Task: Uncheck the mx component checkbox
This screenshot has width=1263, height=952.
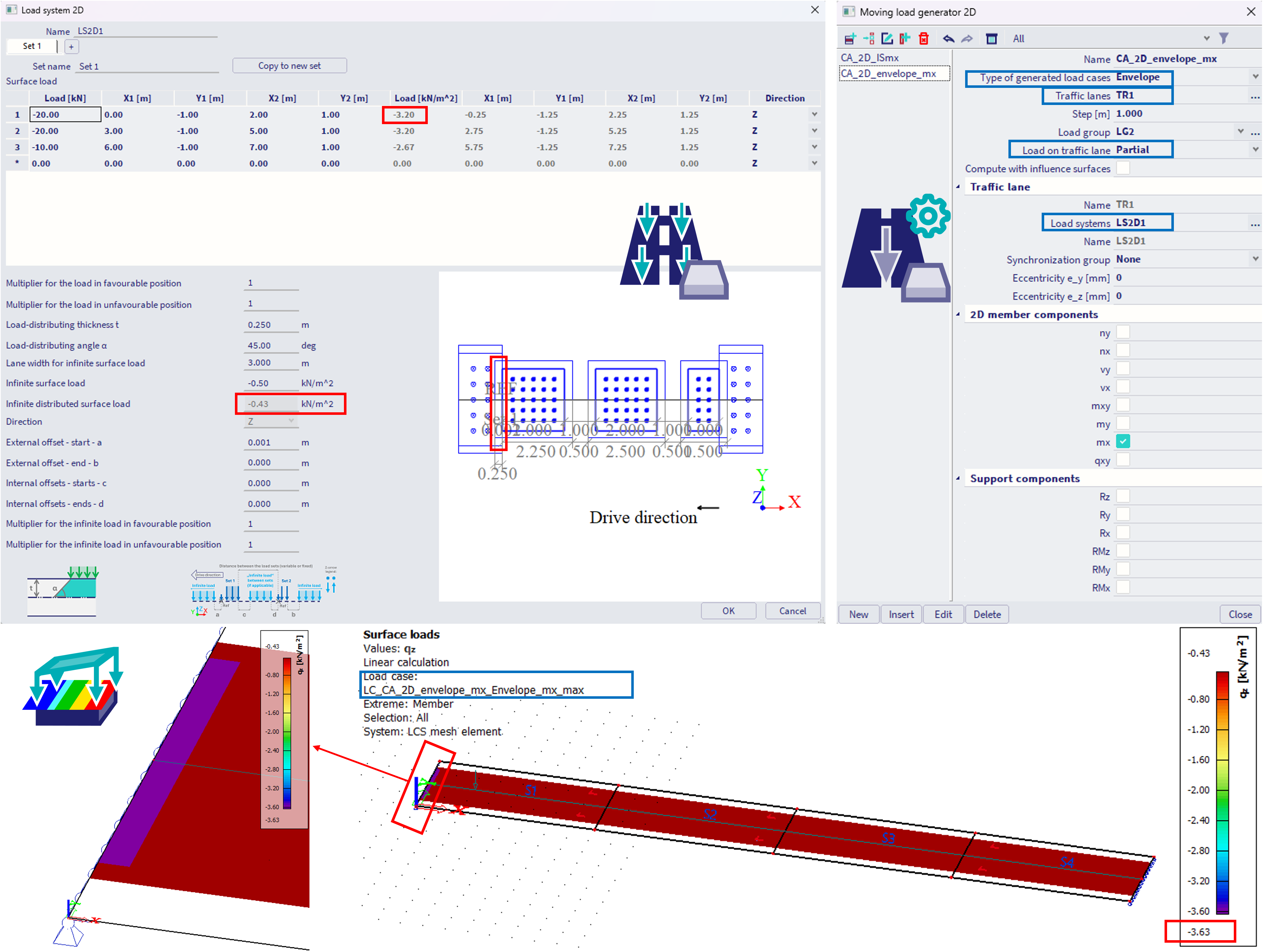Action: 1122,441
